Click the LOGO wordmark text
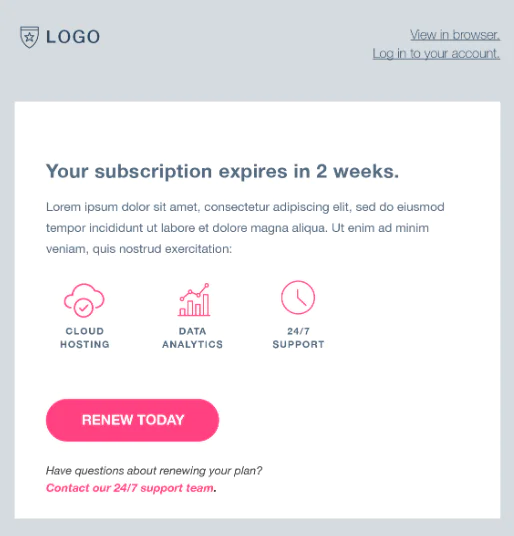 pyautogui.click(x=73, y=37)
